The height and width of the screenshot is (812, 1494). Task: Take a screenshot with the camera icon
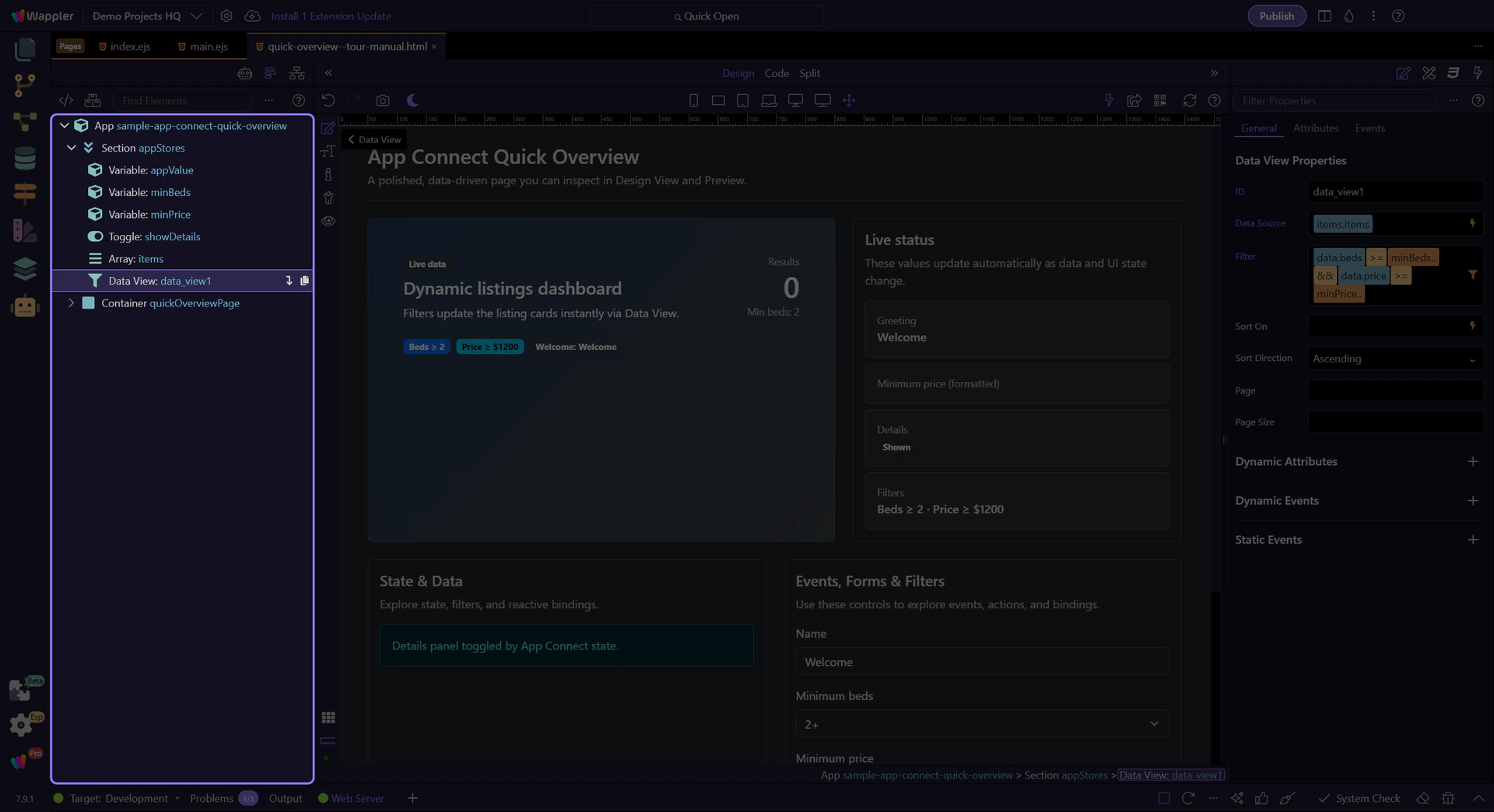(382, 100)
